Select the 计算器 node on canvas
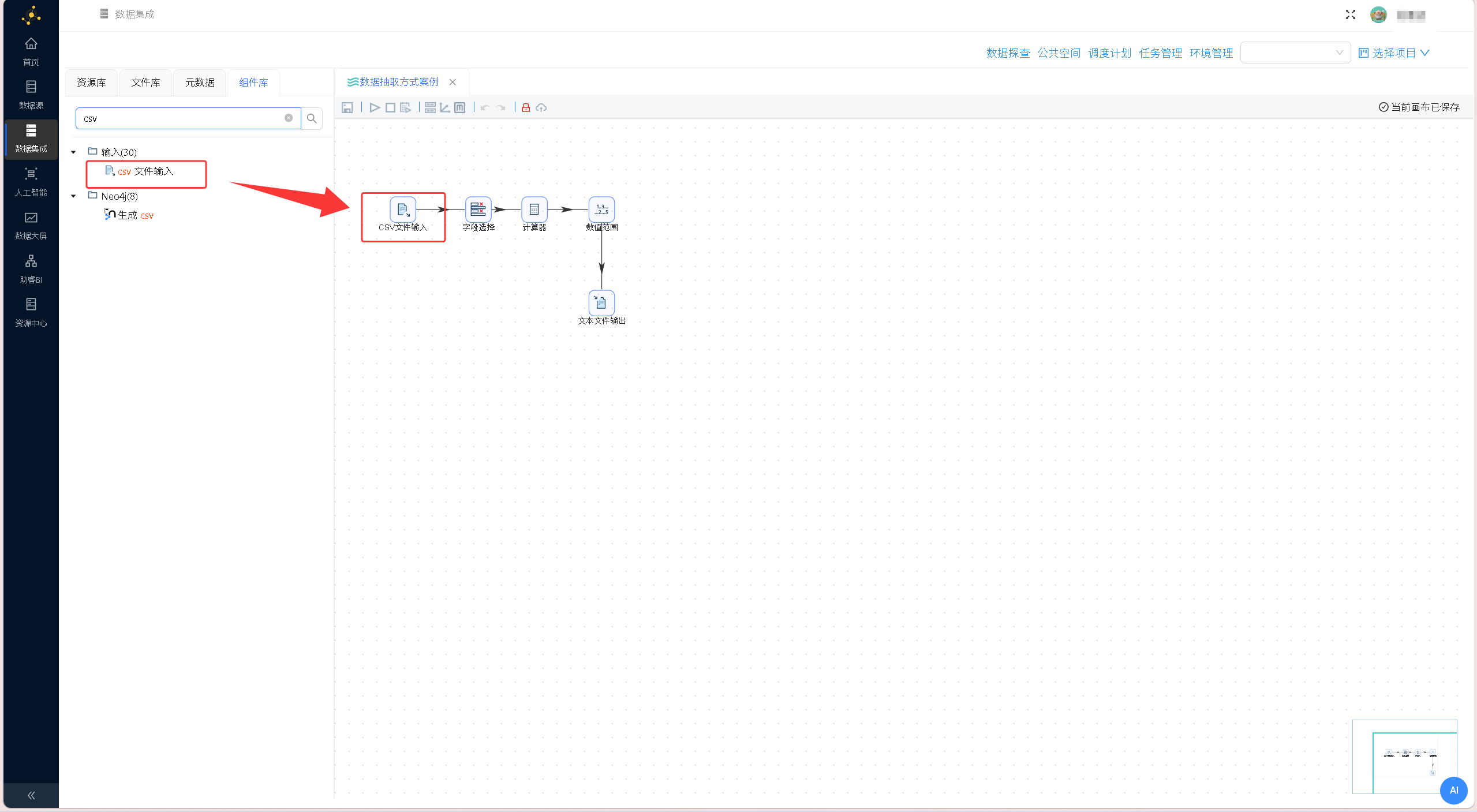This screenshot has height=812, width=1477. (534, 209)
